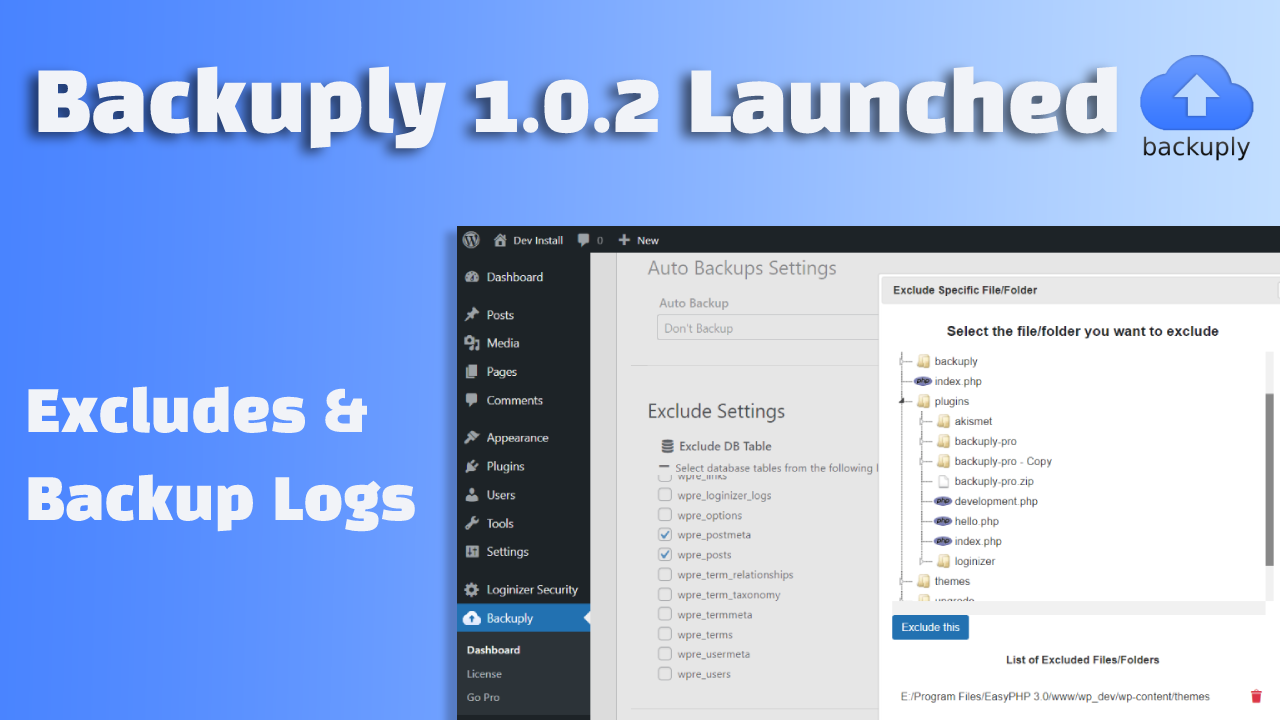Screen dimensions: 1280x720
Task: Select the Tools wrench icon
Action: point(470,523)
